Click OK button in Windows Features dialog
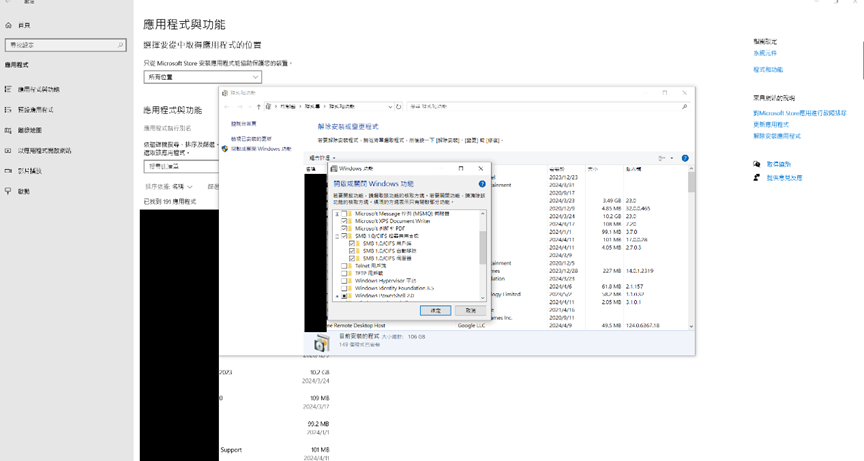The width and height of the screenshot is (864, 461). pos(435,311)
